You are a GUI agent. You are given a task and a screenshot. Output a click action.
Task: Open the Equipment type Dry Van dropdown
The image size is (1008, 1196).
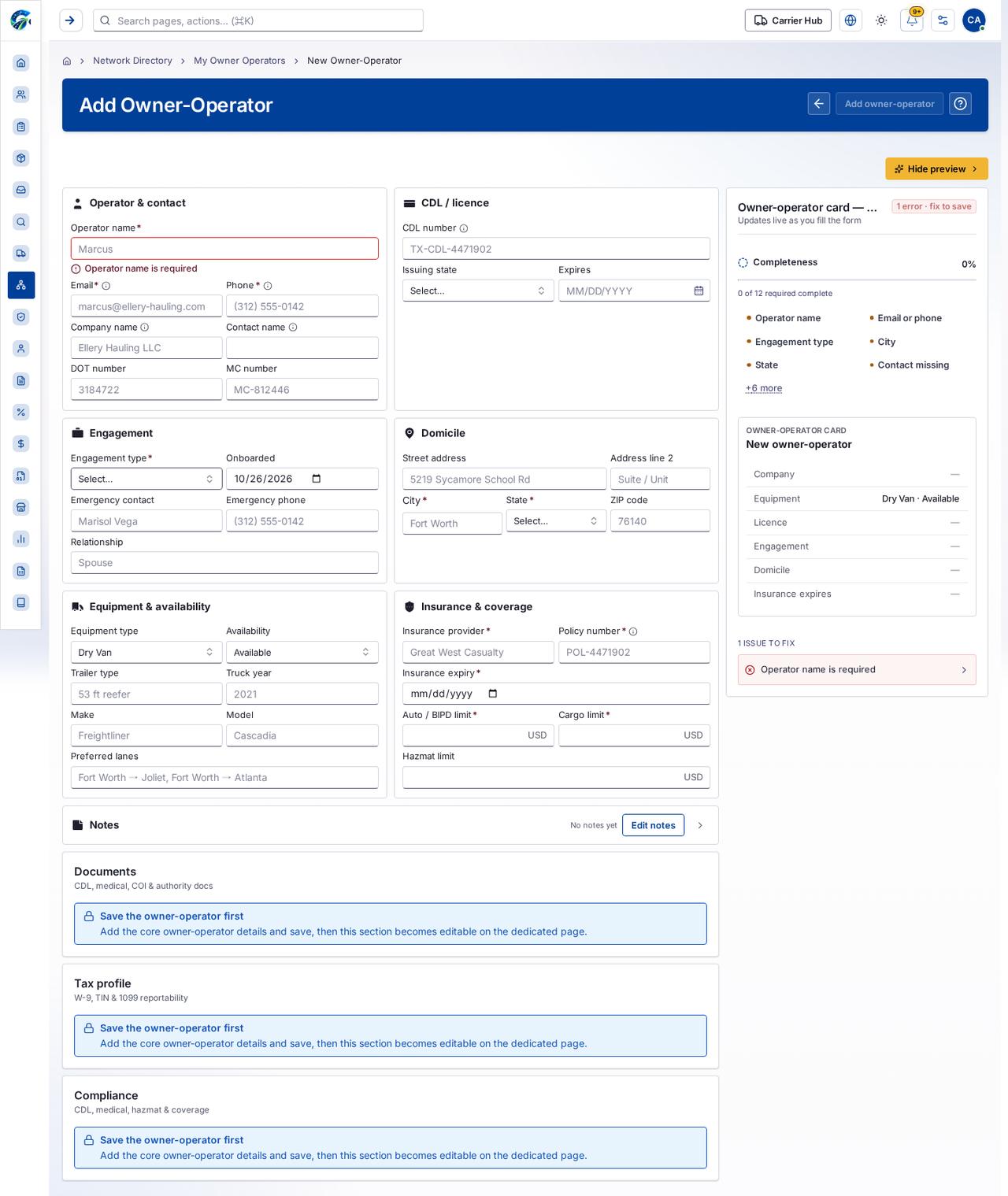146,652
